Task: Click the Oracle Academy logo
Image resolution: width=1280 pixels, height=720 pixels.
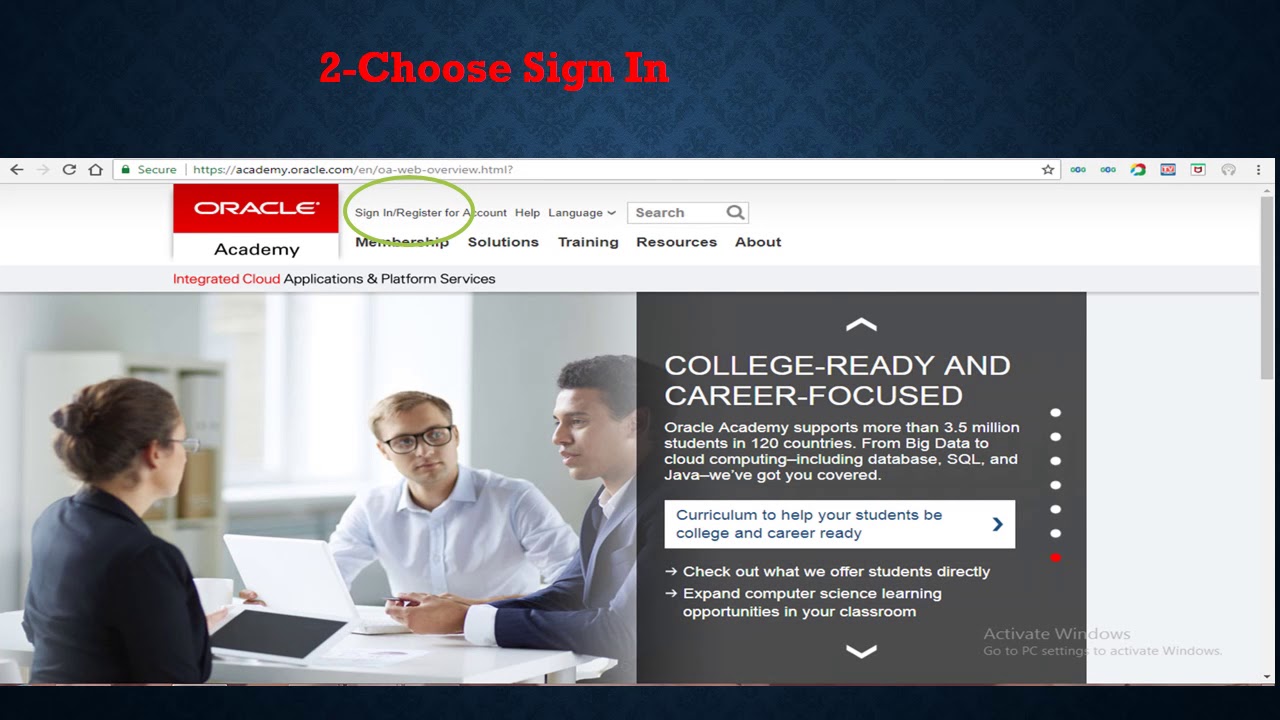Action: (x=256, y=223)
